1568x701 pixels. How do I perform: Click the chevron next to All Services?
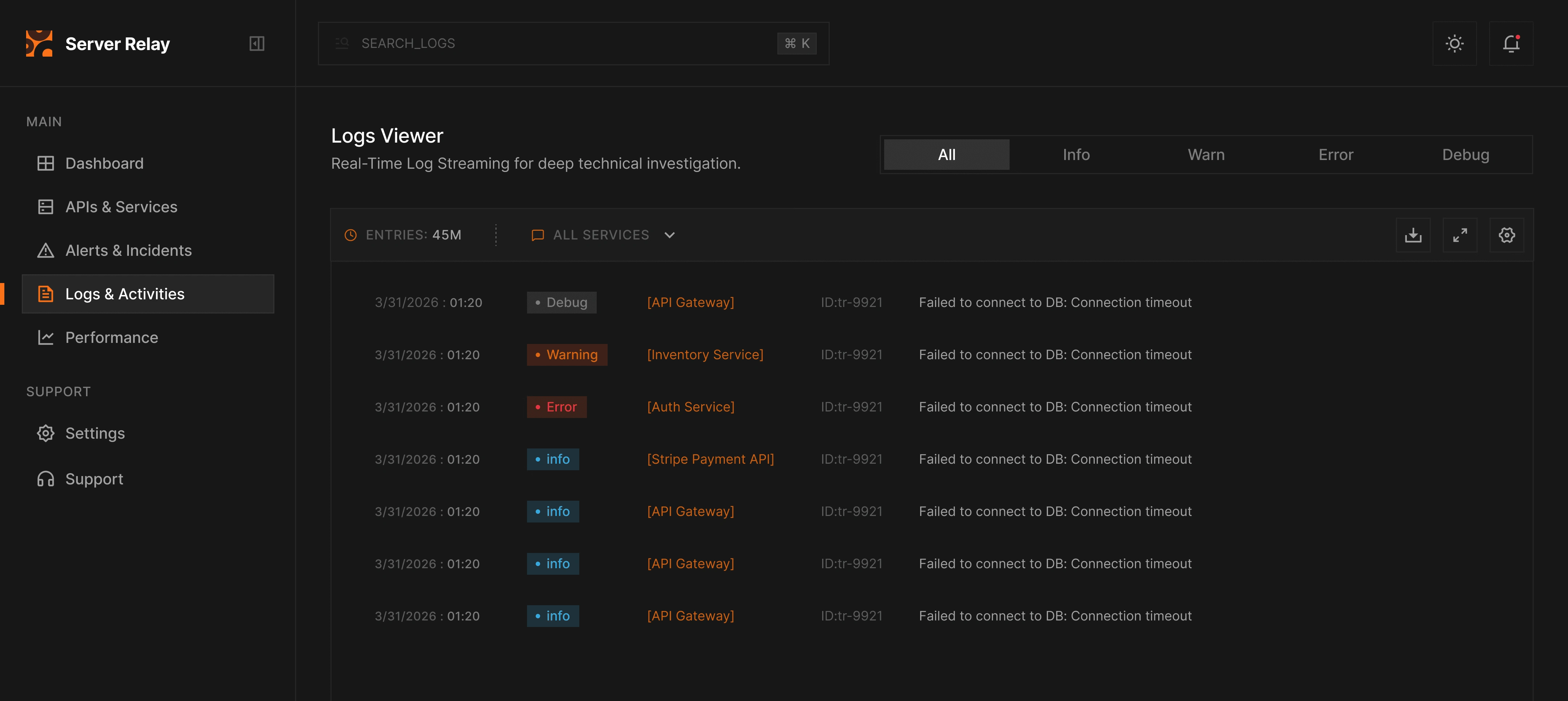pyautogui.click(x=670, y=235)
